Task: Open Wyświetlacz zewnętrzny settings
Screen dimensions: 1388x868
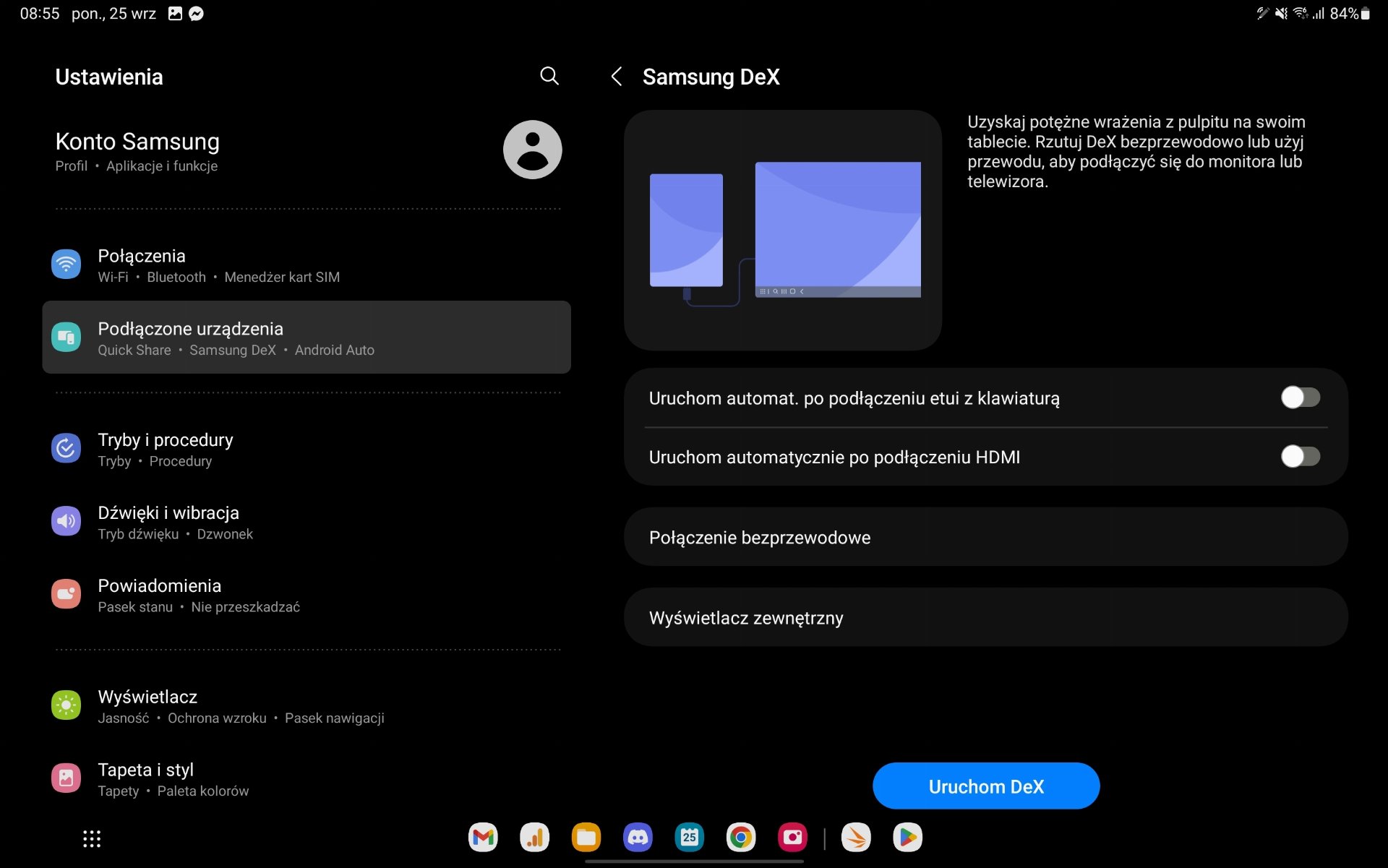Action: coord(985,618)
